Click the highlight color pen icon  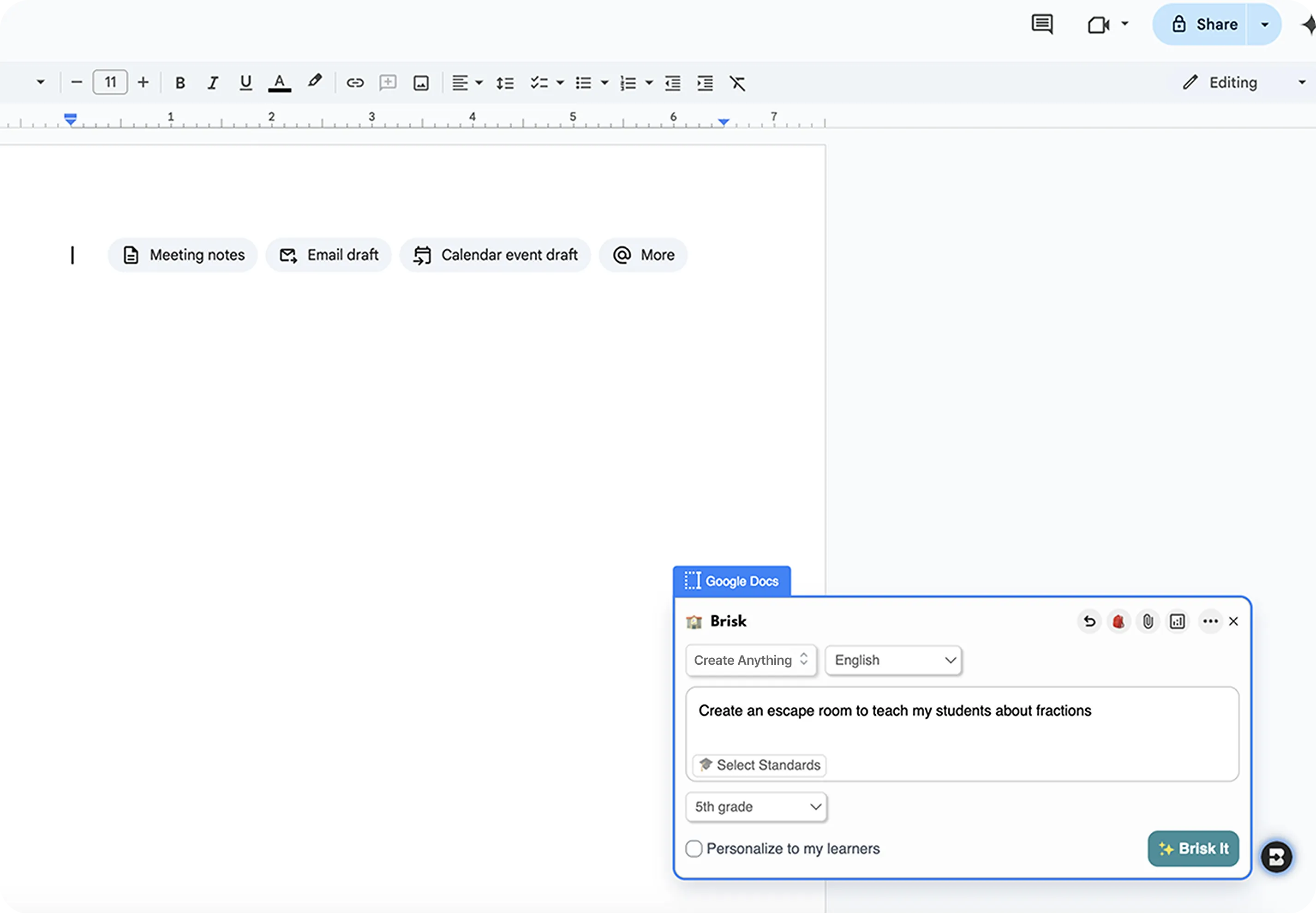(314, 81)
